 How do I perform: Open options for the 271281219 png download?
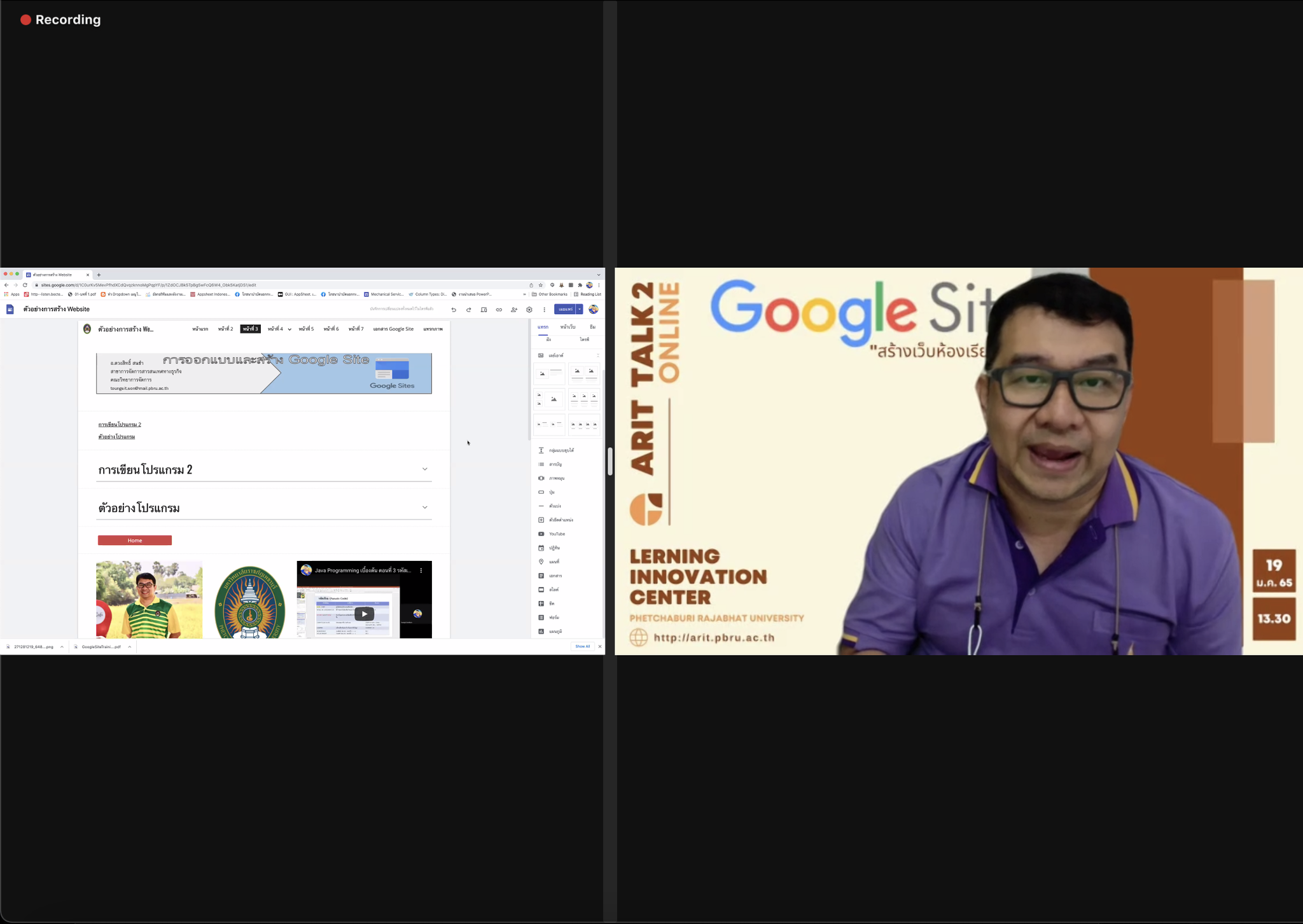coord(62,647)
